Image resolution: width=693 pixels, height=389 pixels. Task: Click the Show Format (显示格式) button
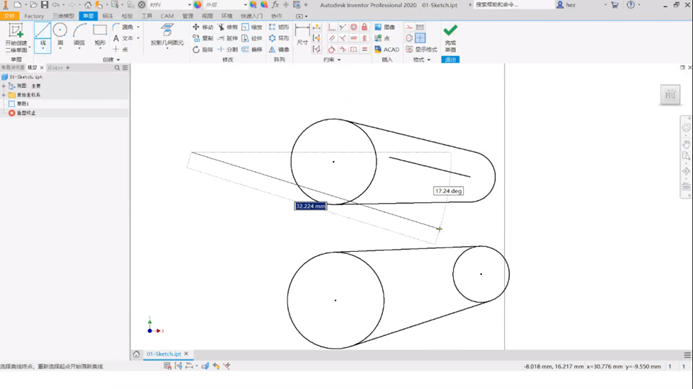pyautogui.click(x=422, y=50)
